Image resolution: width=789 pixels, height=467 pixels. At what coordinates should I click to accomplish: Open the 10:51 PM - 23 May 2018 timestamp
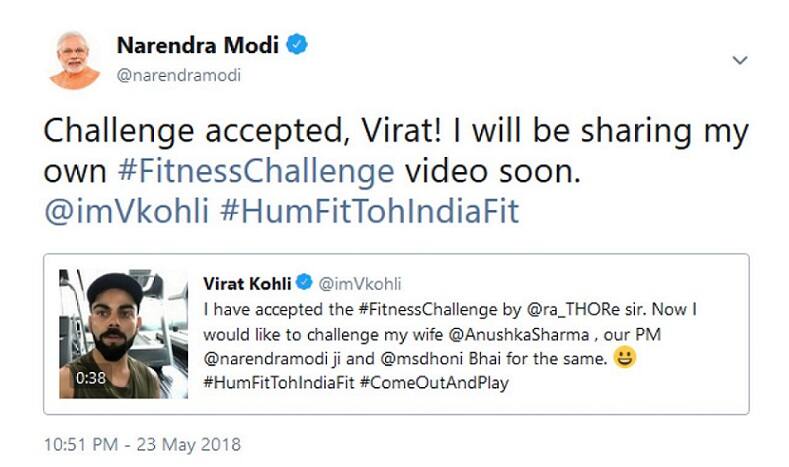coord(141,444)
